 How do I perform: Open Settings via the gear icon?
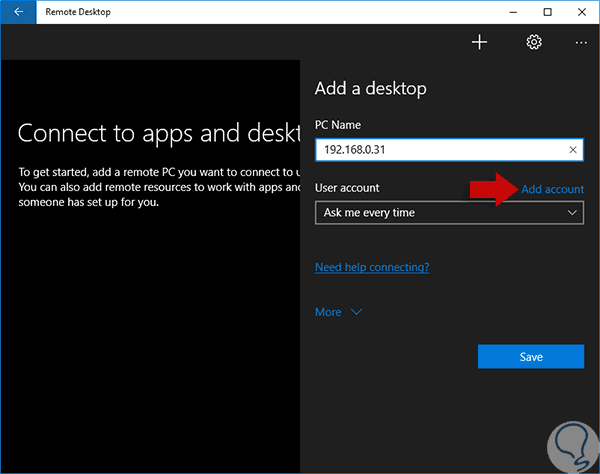click(x=534, y=42)
